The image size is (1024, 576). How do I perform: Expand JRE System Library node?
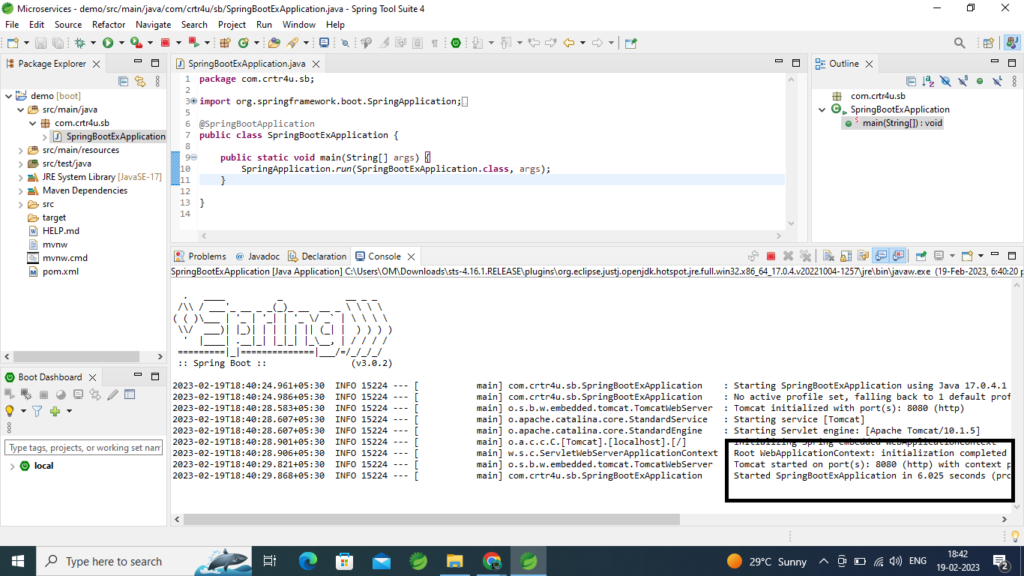(21, 177)
